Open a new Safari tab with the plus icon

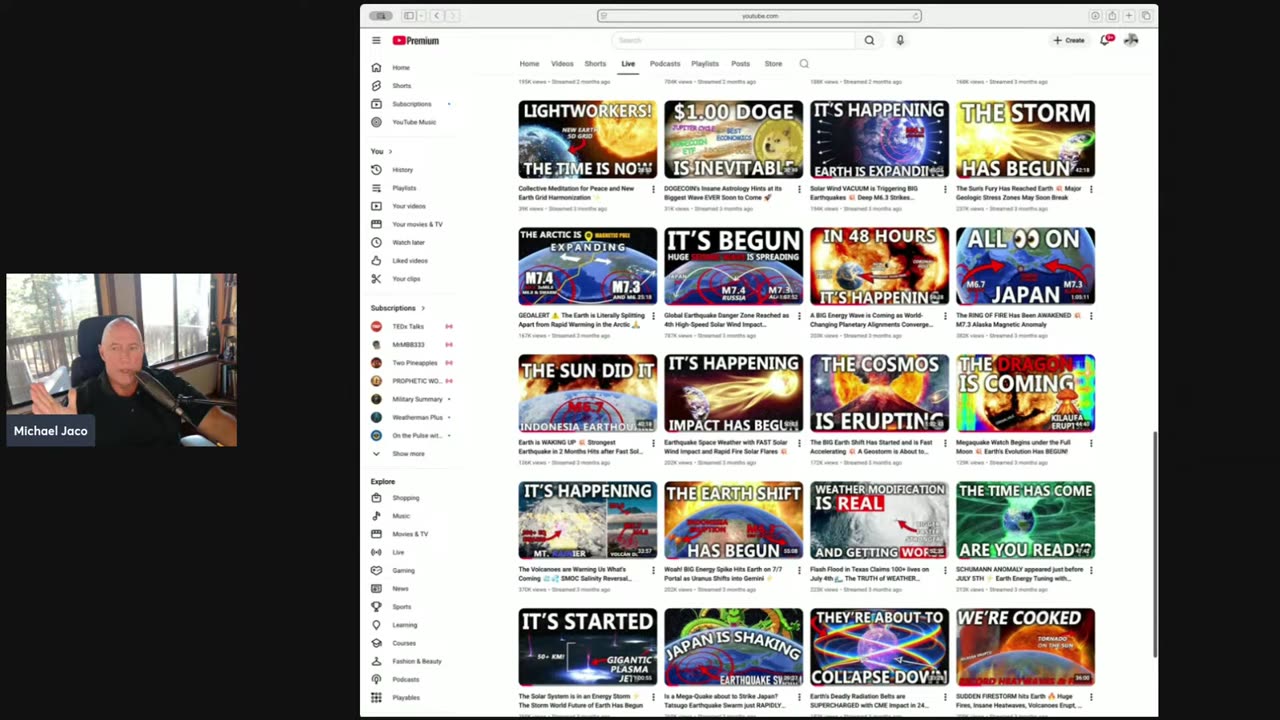click(1129, 16)
